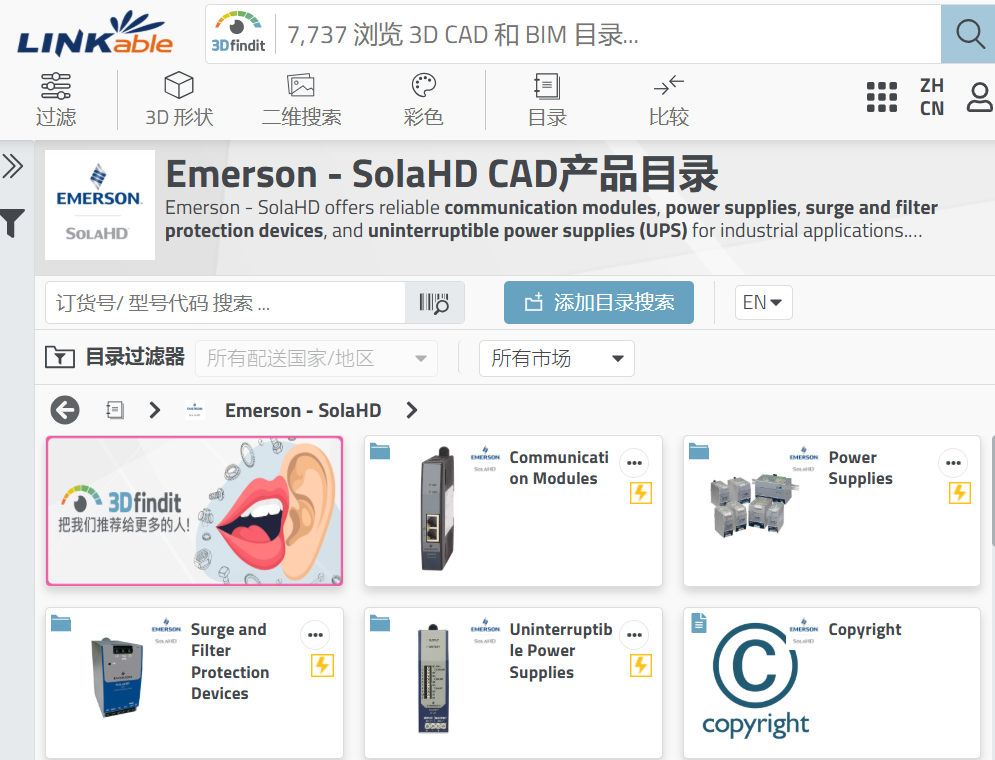This screenshot has width=995, height=760.
Task: Click Surge and Filter product image
Action: point(118,677)
